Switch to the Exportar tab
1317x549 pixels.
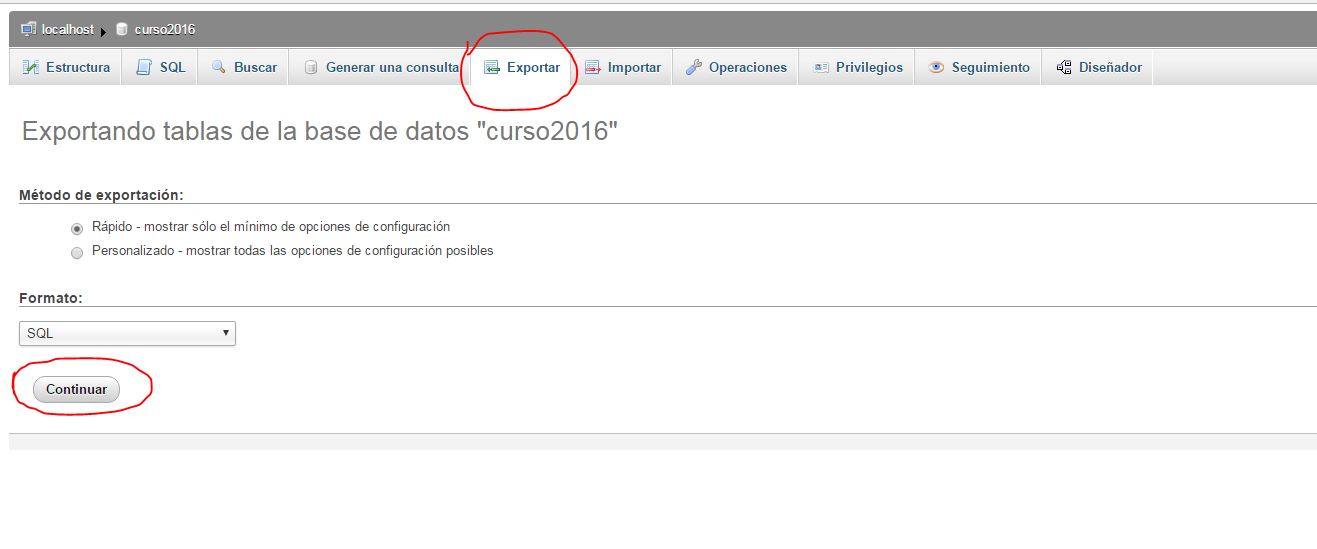coord(521,68)
